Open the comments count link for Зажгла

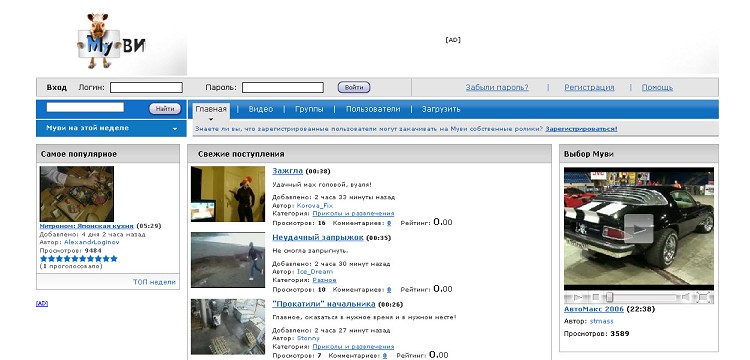click(x=389, y=223)
